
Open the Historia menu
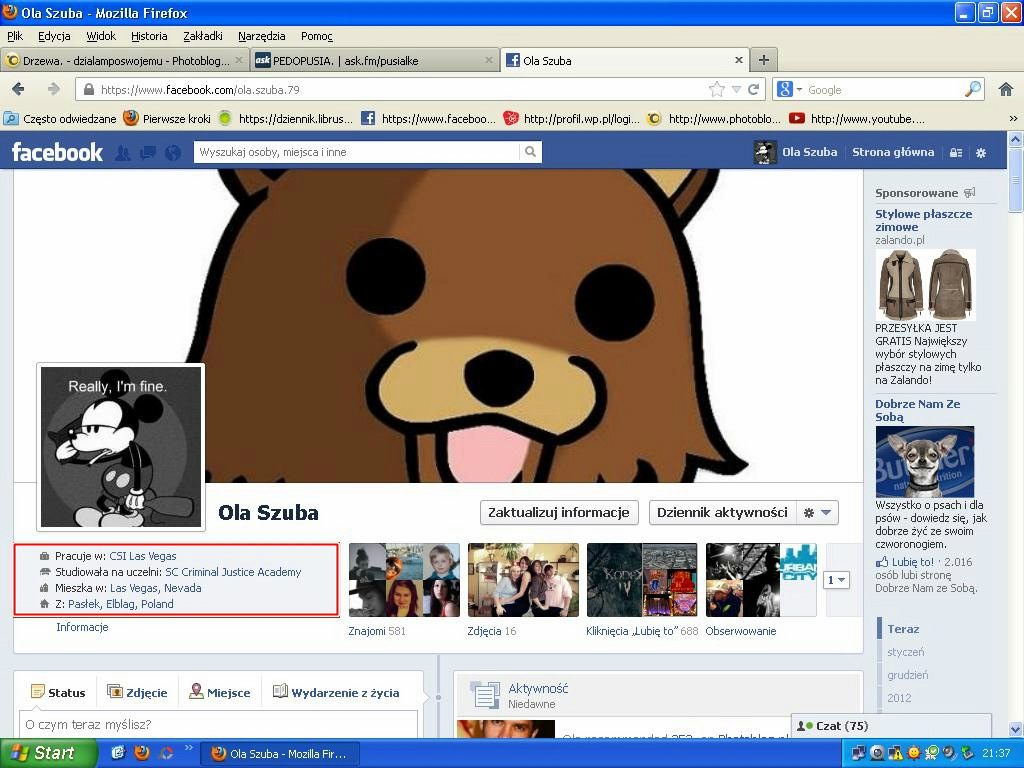point(149,36)
